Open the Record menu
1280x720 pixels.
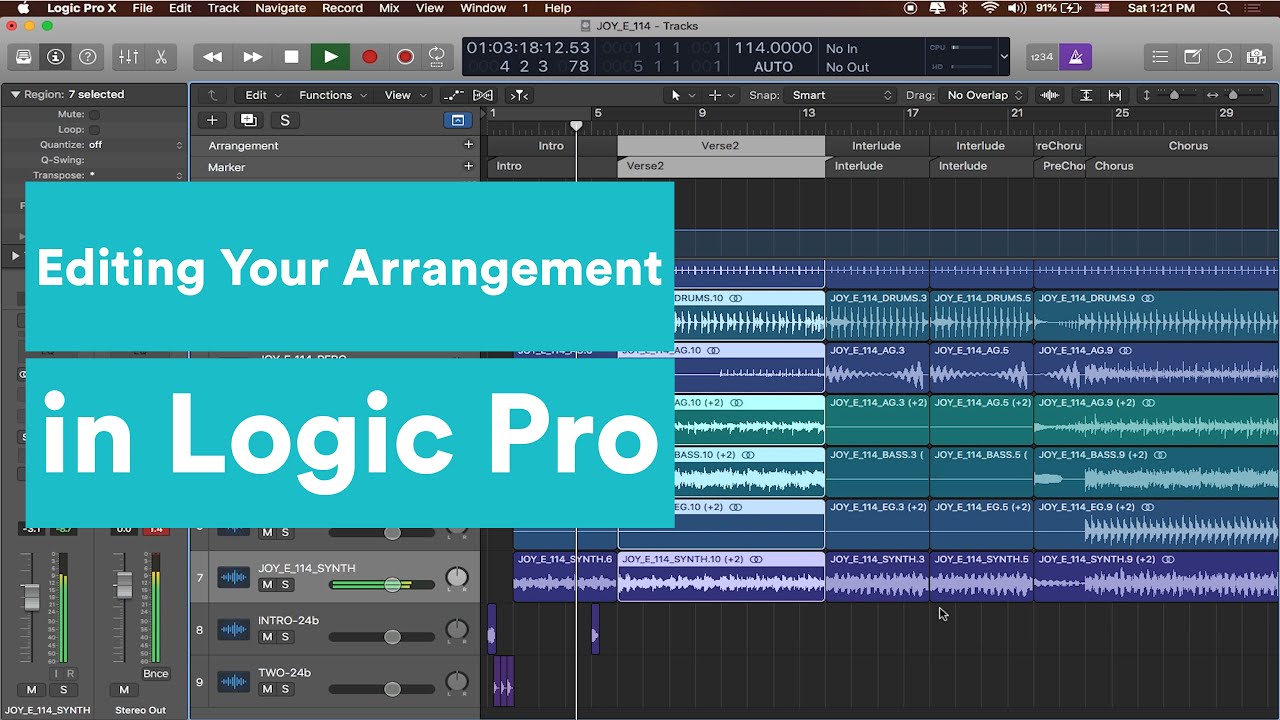pyautogui.click(x=342, y=8)
